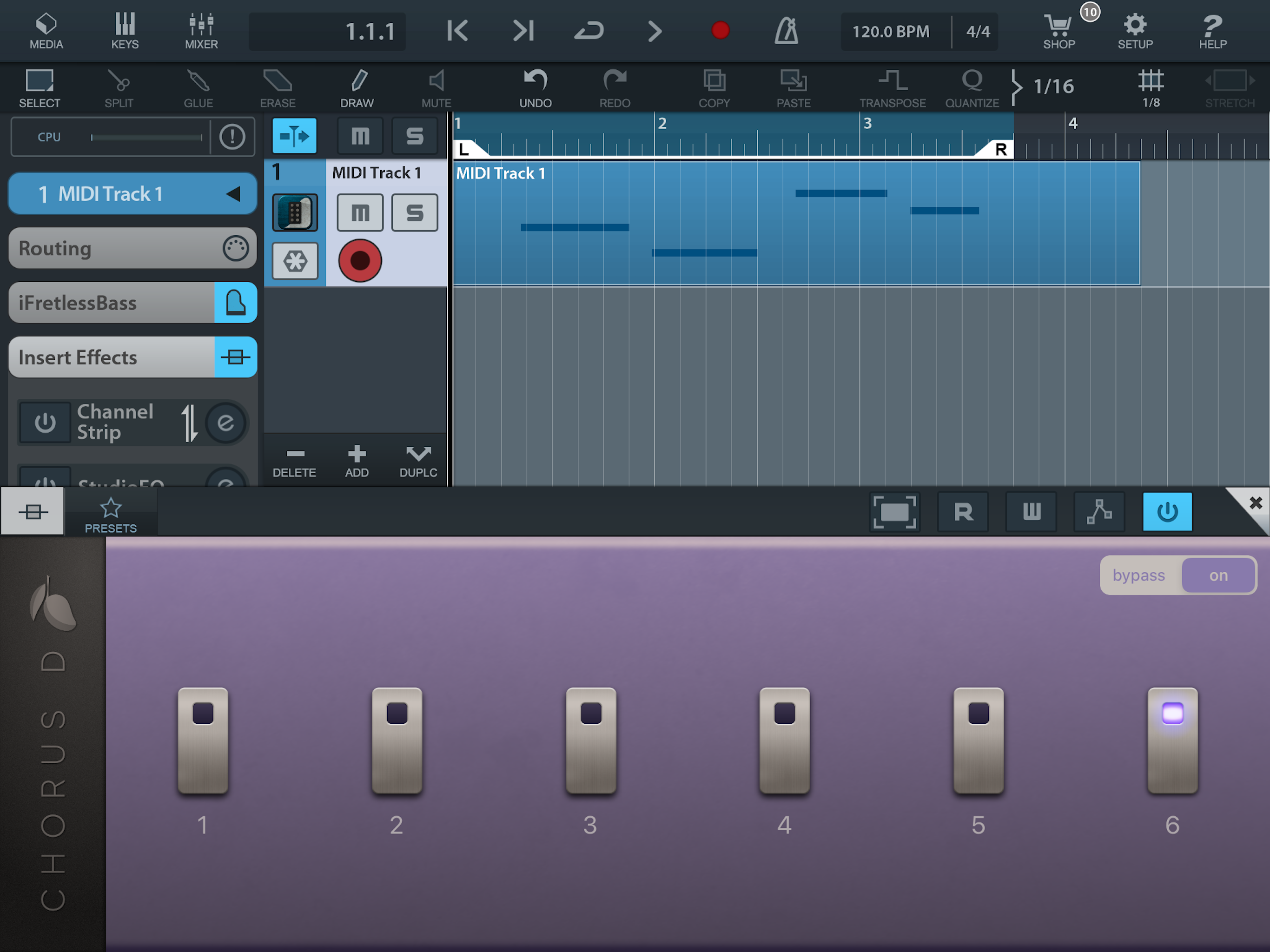Click the CPU load meter
This screenshot has height=952, width=1270.
(146, 137)
